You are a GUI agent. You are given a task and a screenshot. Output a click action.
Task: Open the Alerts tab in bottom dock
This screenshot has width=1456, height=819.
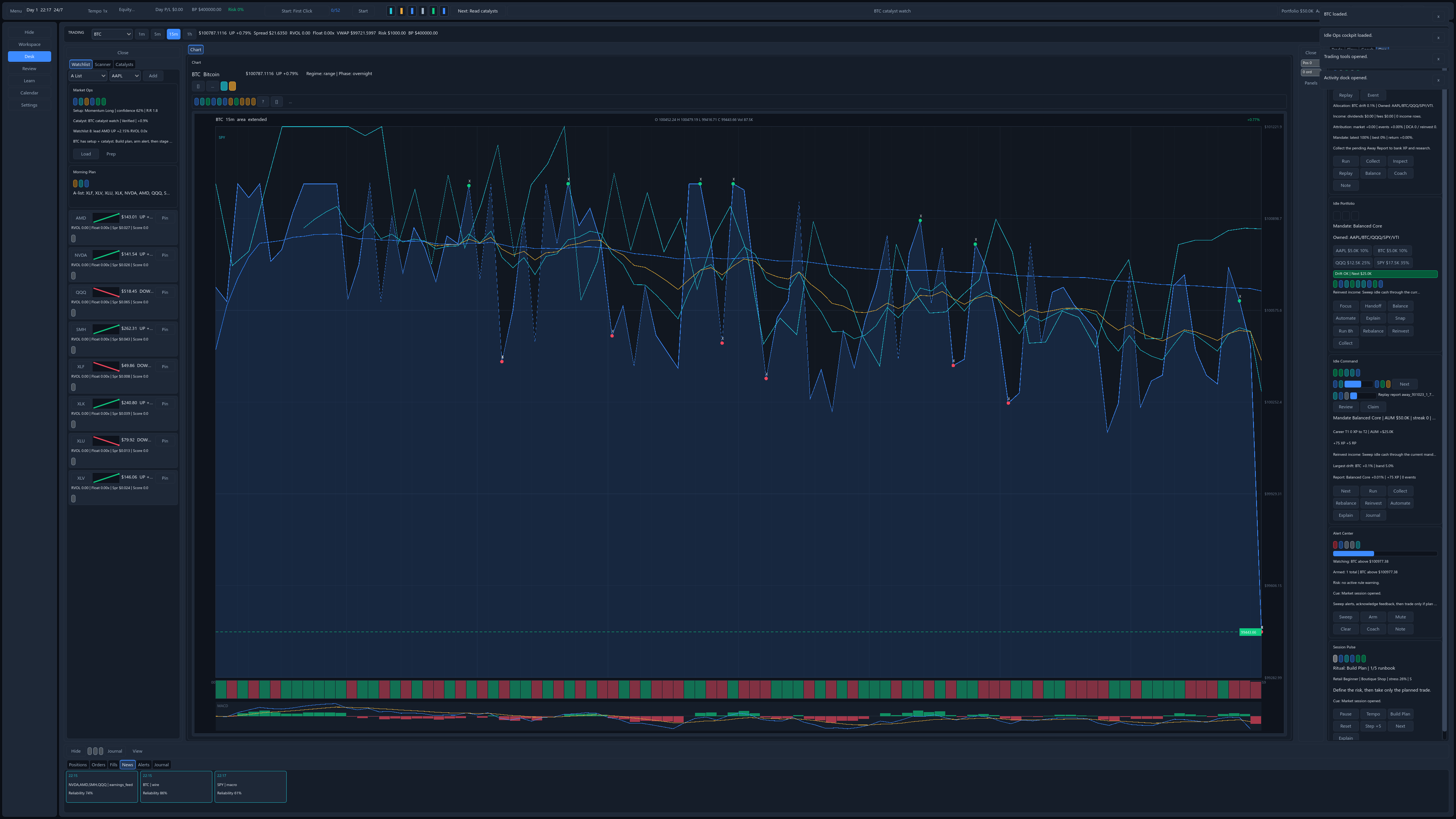pyautogui.click(x=144, y=765)
